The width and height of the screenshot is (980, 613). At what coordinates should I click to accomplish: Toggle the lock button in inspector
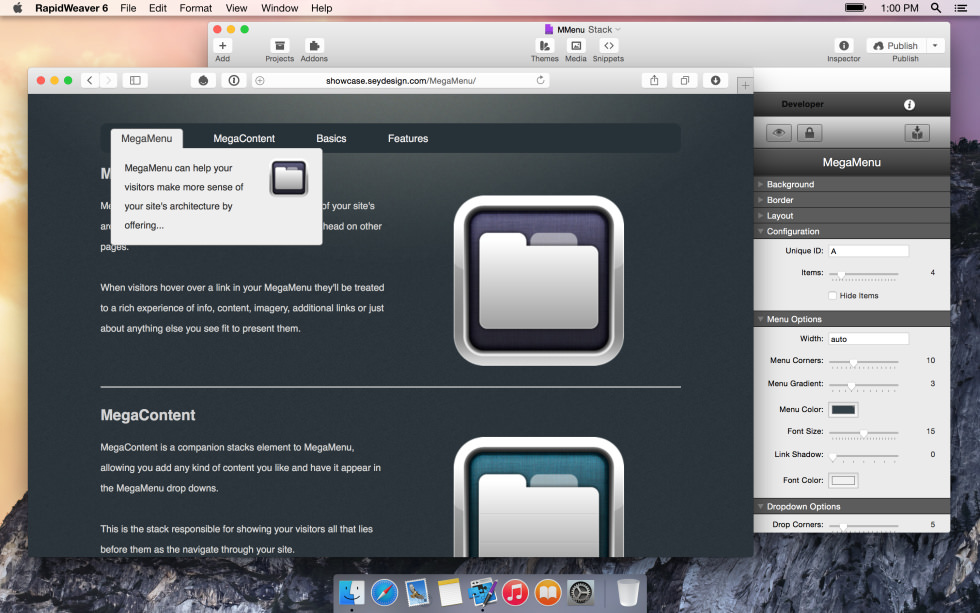coord(809,132)
